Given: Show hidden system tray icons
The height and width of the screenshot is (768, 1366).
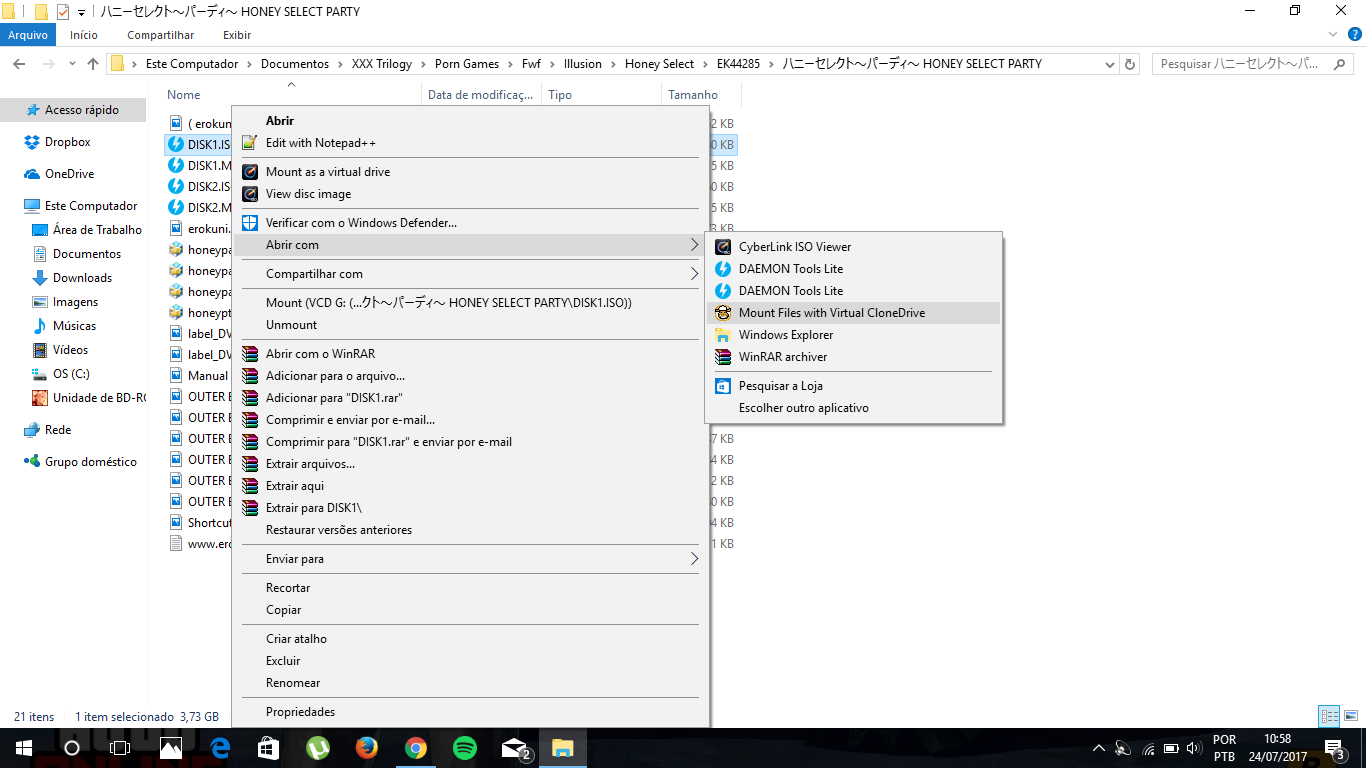Looking at the screenshot, I should [1099, 748].
